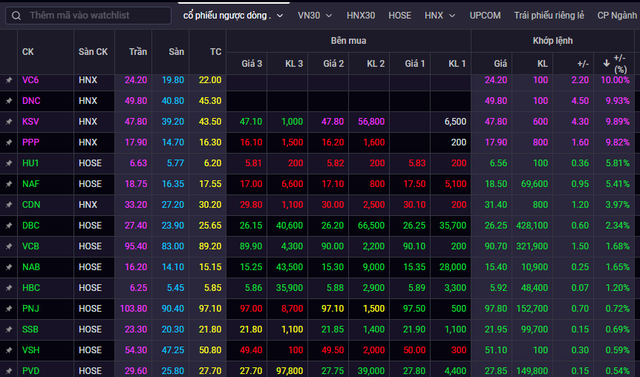
Task: Switch to the HNX30 tab
Action: (361, 16)
